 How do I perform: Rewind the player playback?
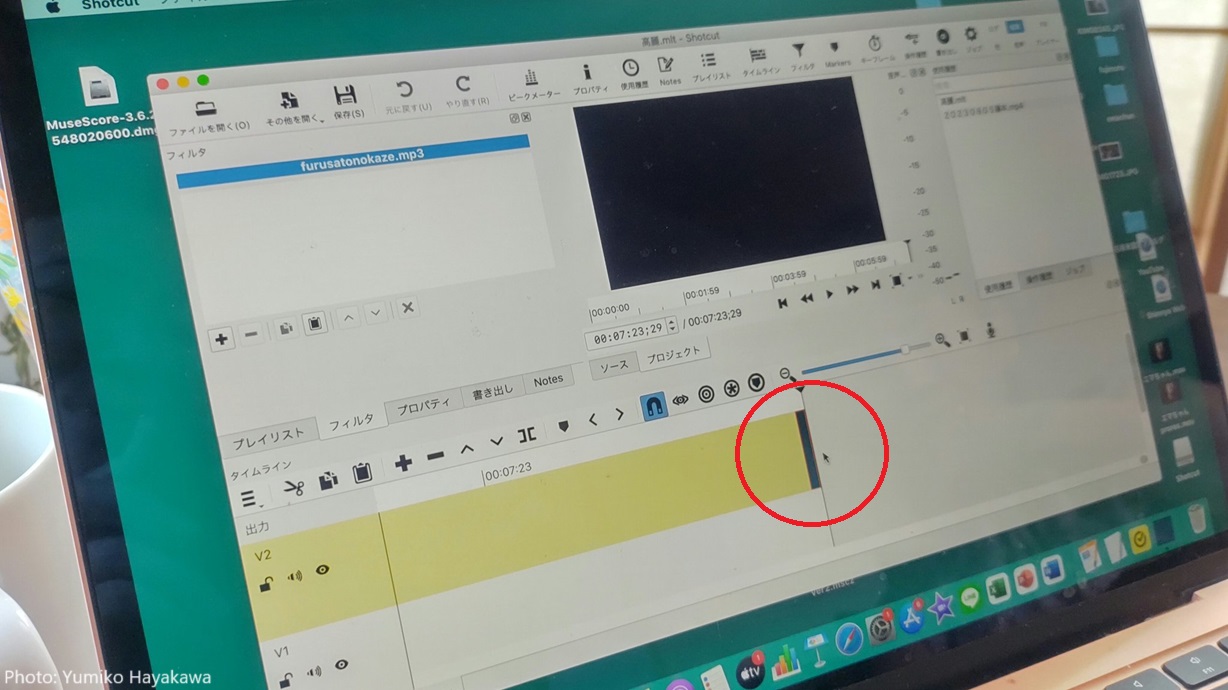point(806,298)
